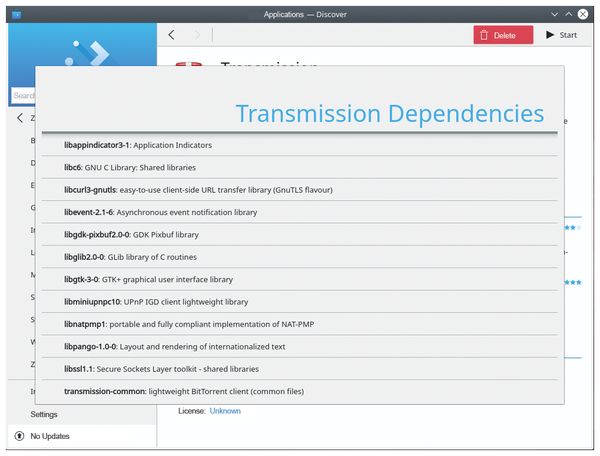Image resolution: width=600 pixels, height=456 pixels.
Task: Select the libappindicator3-1 dependency row
Action: tap(300, 145)
